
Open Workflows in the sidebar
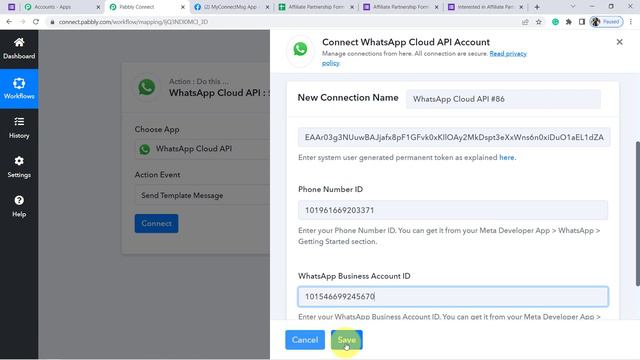pyautogui.click(x=19, y=89)
